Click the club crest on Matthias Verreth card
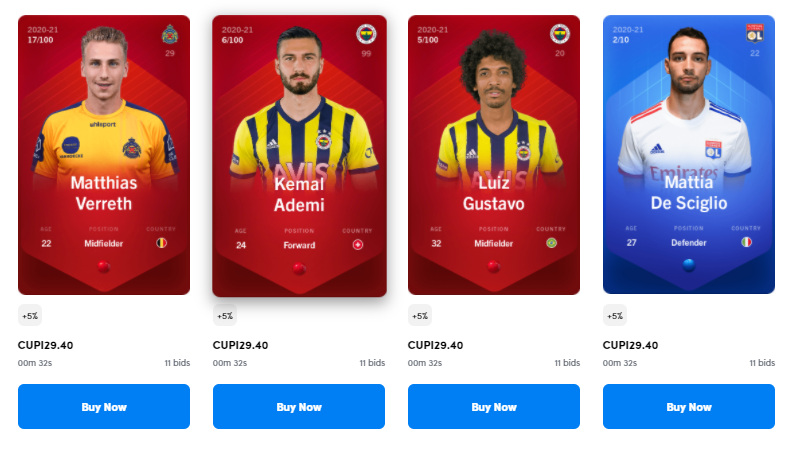This screenshot has width=790, height=449. (170, 34)
